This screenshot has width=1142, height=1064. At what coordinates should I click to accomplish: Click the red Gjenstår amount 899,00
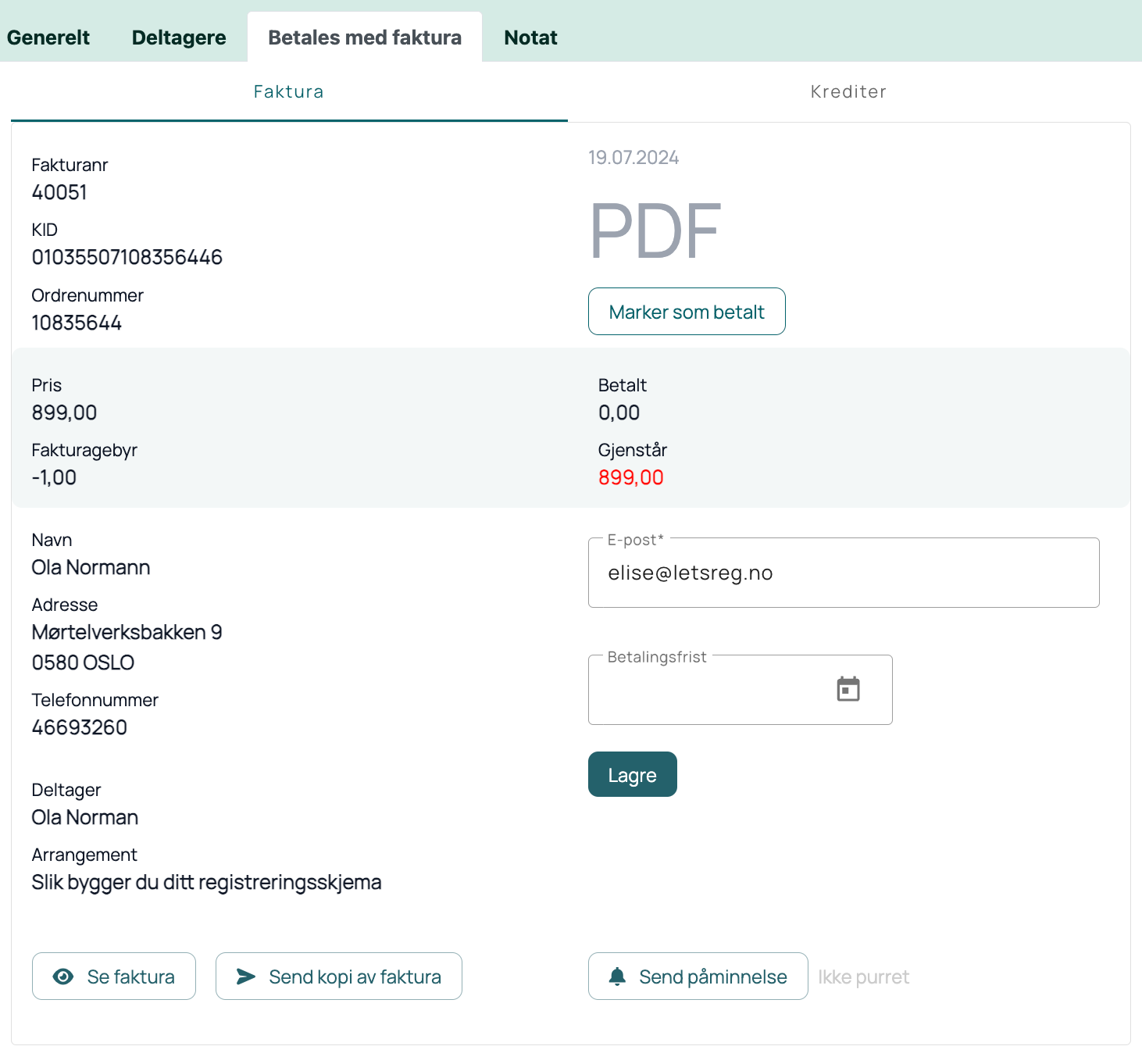click(x=630, y=477)
